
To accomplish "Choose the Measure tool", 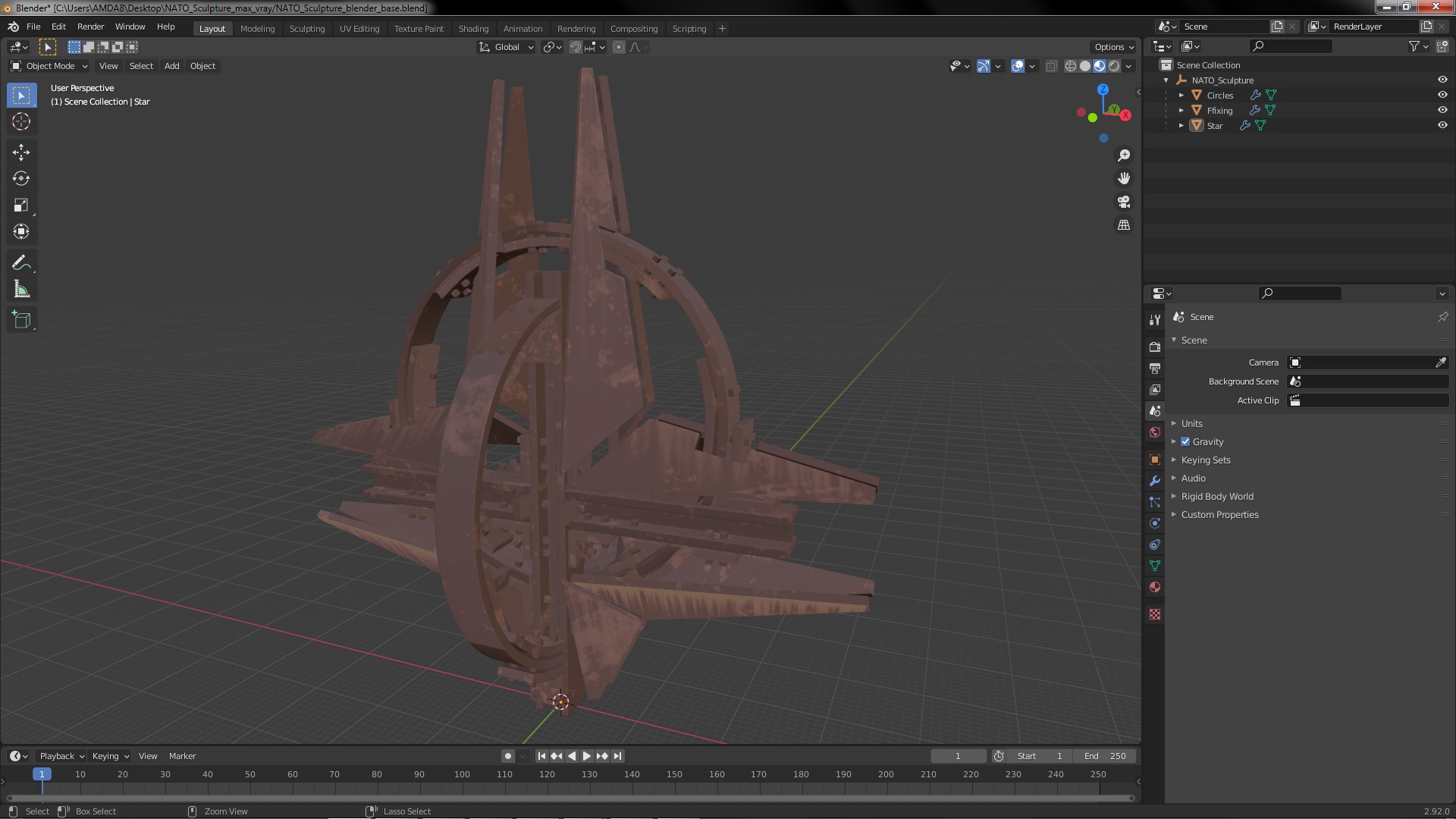I will (x=21, y=290).
